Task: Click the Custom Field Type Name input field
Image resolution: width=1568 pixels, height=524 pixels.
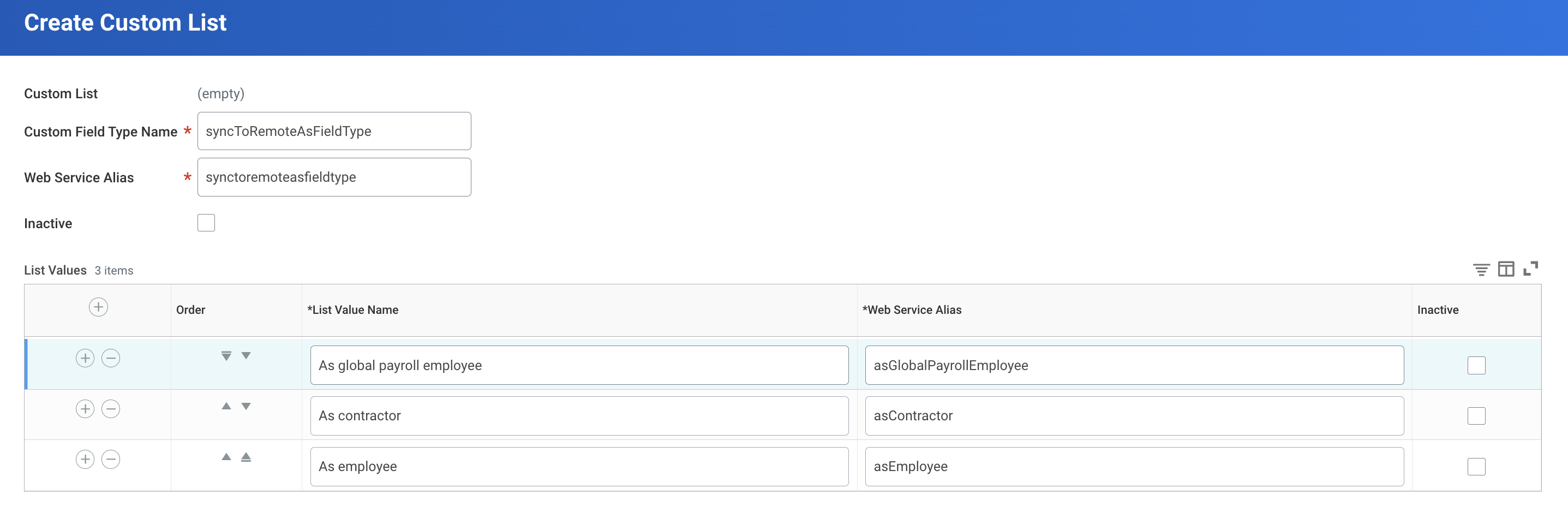Action: click(x=334, y=130)
